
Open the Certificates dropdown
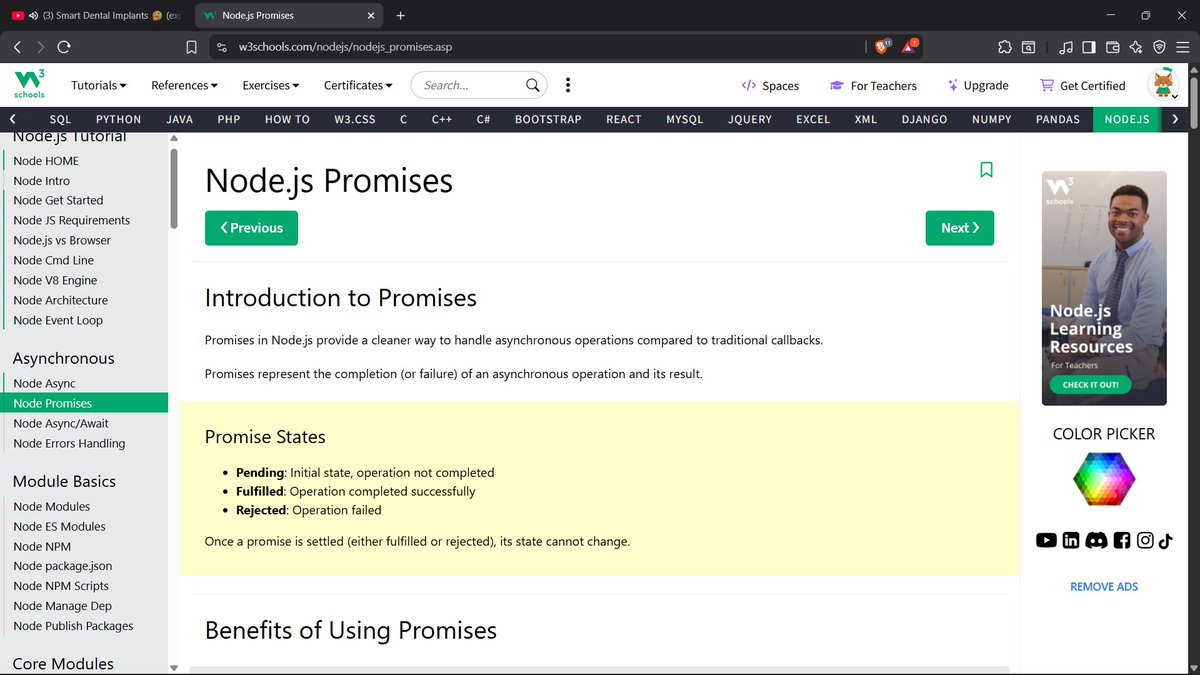click(x=358, y=85)
